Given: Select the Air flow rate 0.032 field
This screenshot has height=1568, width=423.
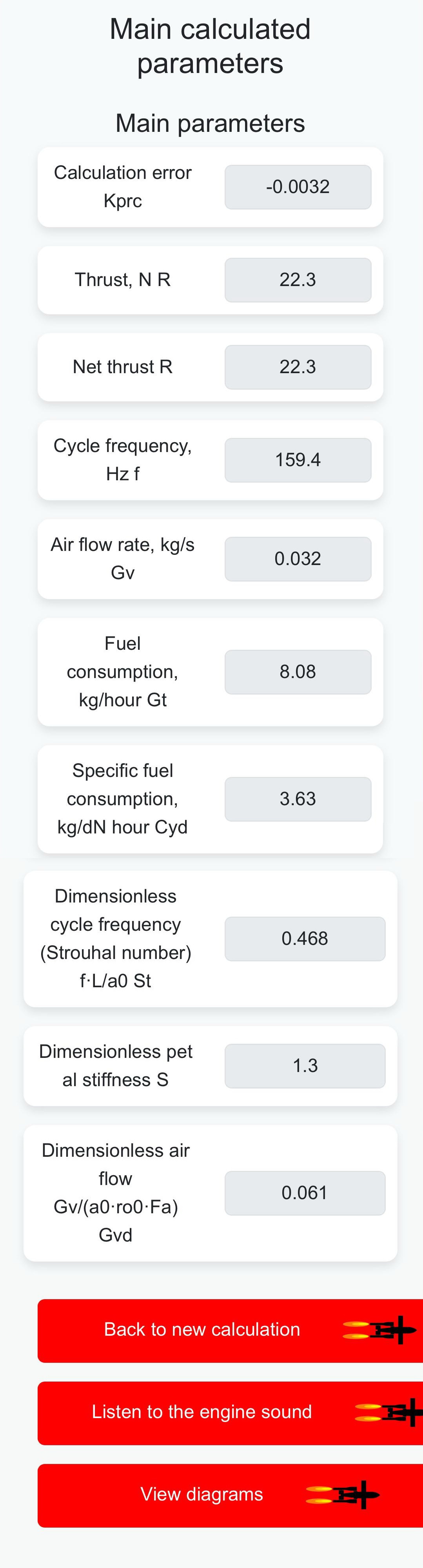Looking at the screenshot, I should (298, 559).
